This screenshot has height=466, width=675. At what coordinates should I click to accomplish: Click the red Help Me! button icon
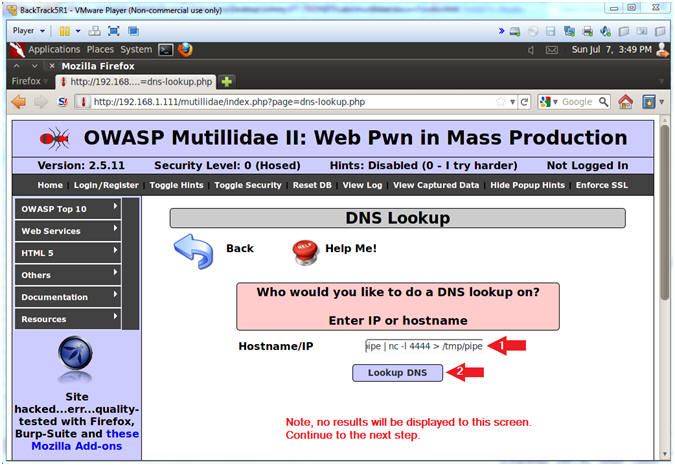(x=305, y=252)
